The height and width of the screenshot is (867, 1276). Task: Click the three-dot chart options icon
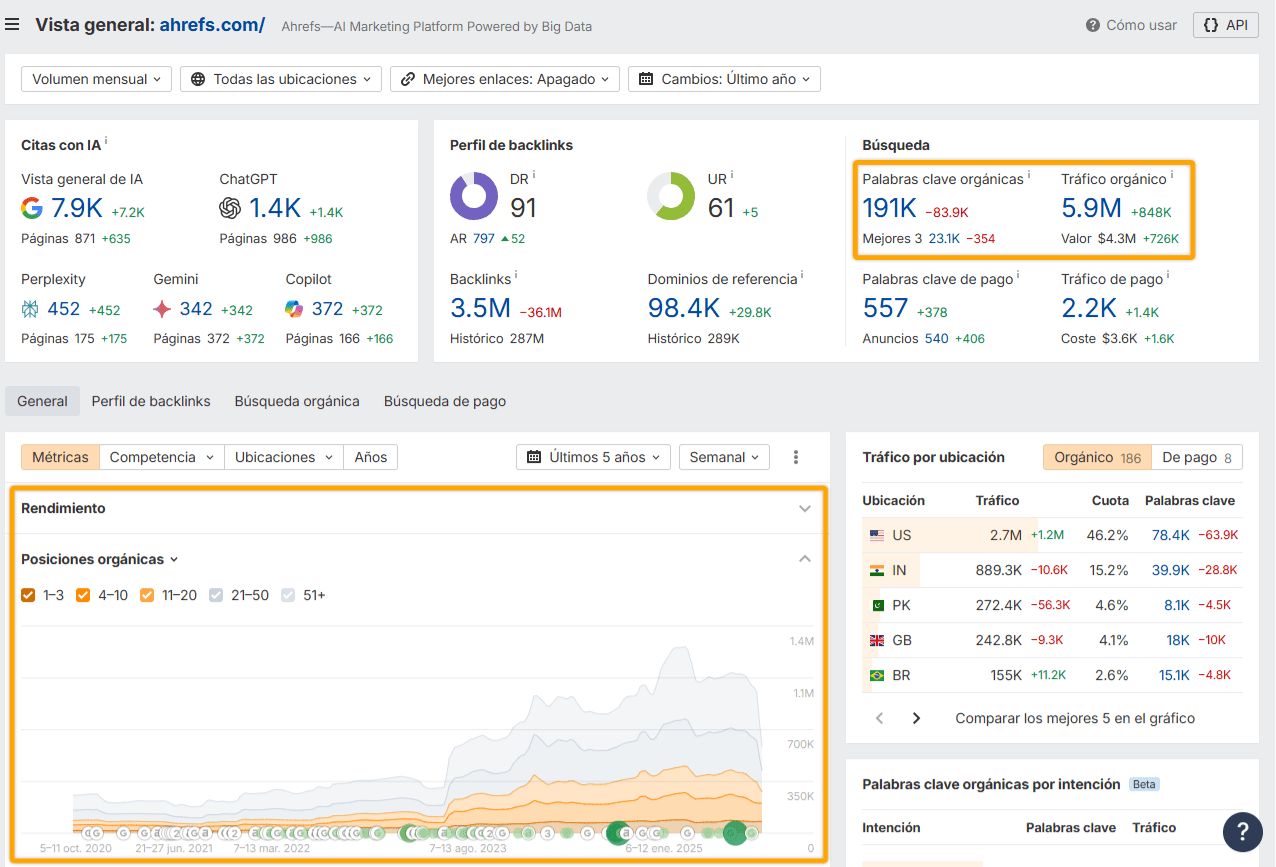796,457
